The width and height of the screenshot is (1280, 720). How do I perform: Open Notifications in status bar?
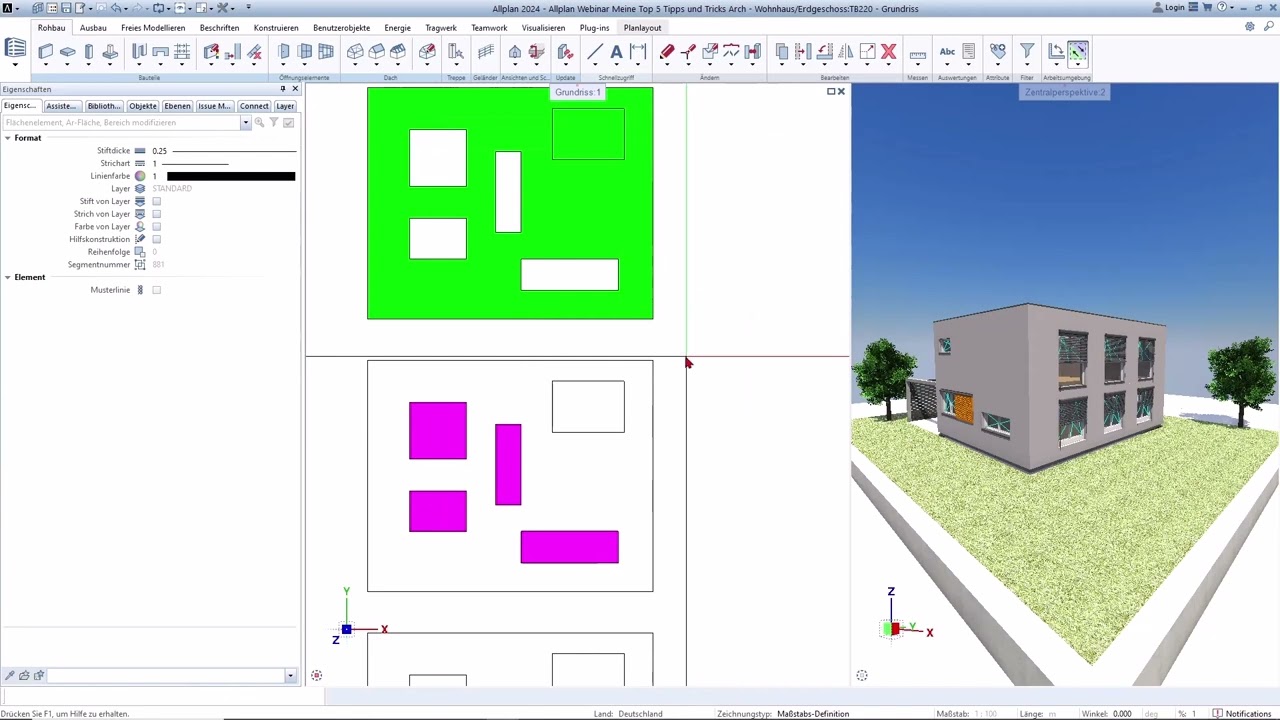click(x=1242, y=714)
